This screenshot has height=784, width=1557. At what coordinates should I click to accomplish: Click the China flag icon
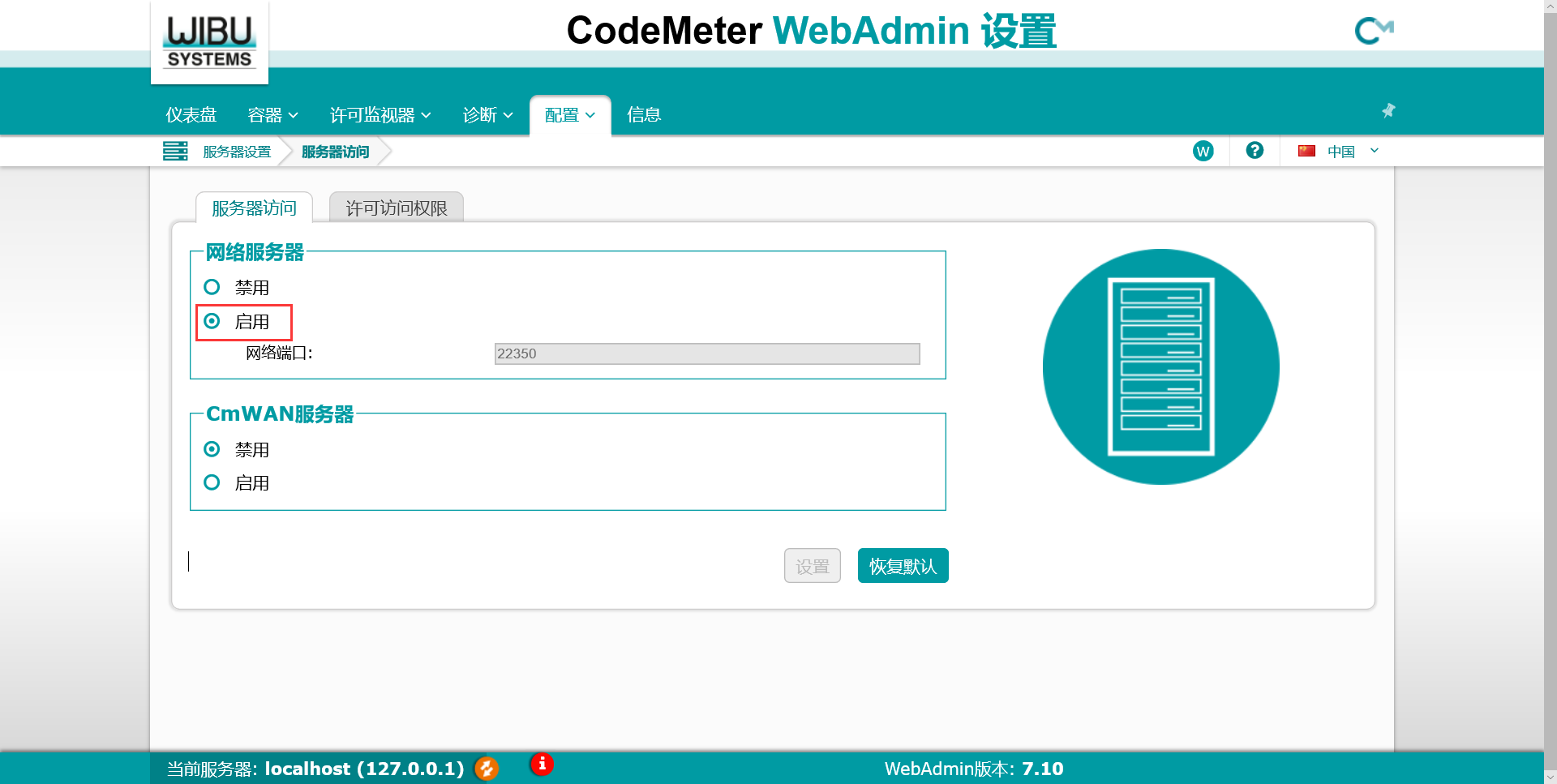1306,151
